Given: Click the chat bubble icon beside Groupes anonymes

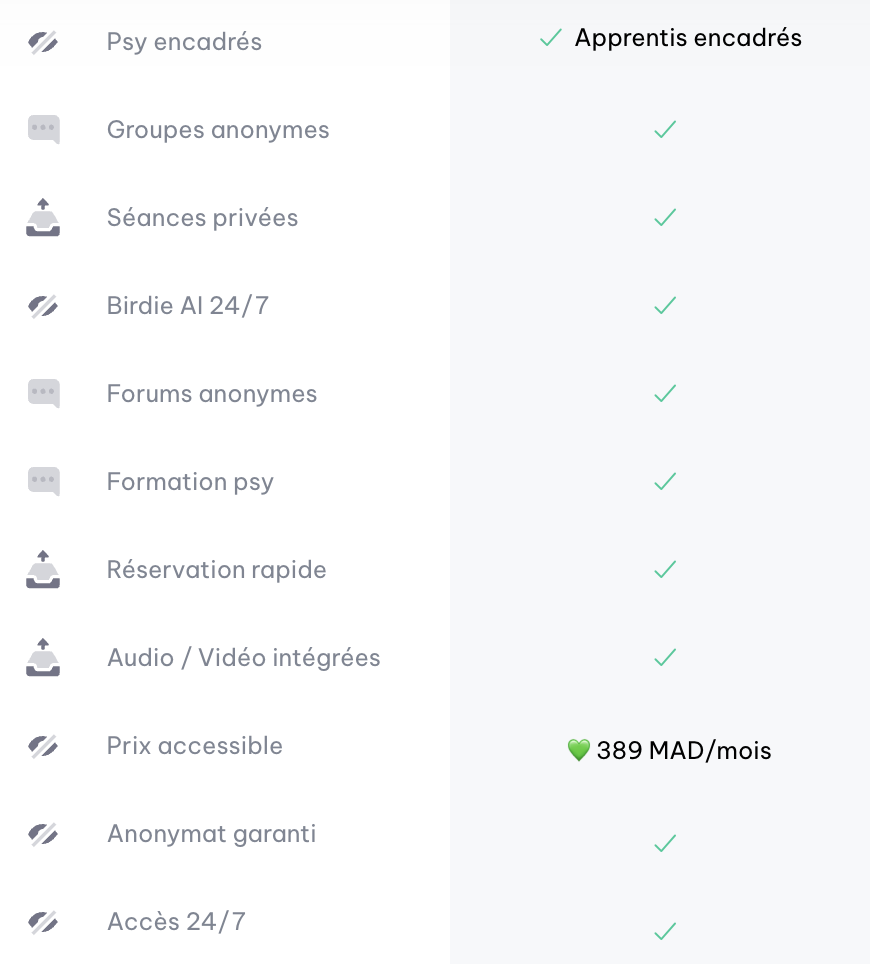Looking at the screenshot, I should (43, 130).
